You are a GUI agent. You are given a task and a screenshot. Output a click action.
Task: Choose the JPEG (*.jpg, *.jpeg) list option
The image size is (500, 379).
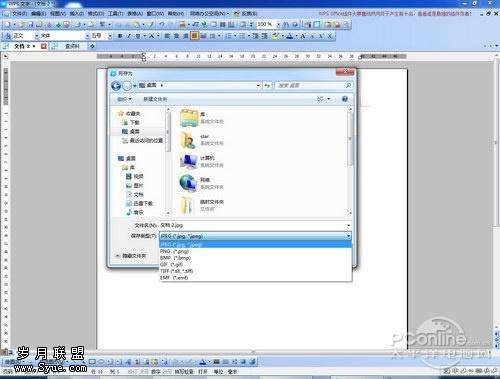pyautogui.click(x=256, y=245)
